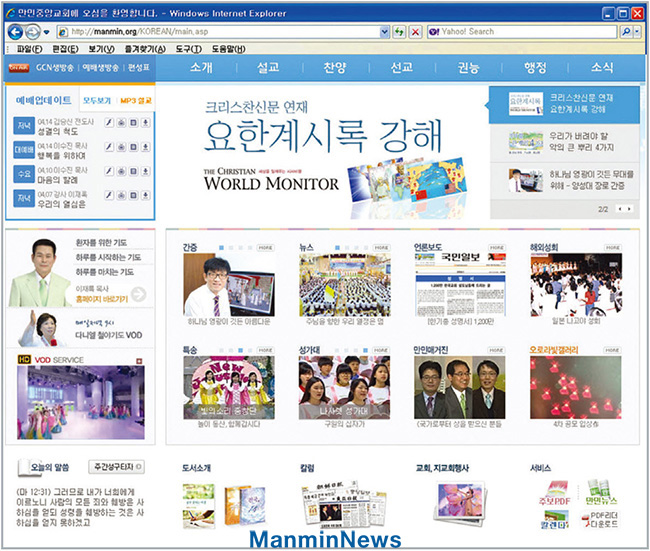Viewport: 650px width, 551px height.
Task: Open the 파일(F) menu
Action: (29, 49)
